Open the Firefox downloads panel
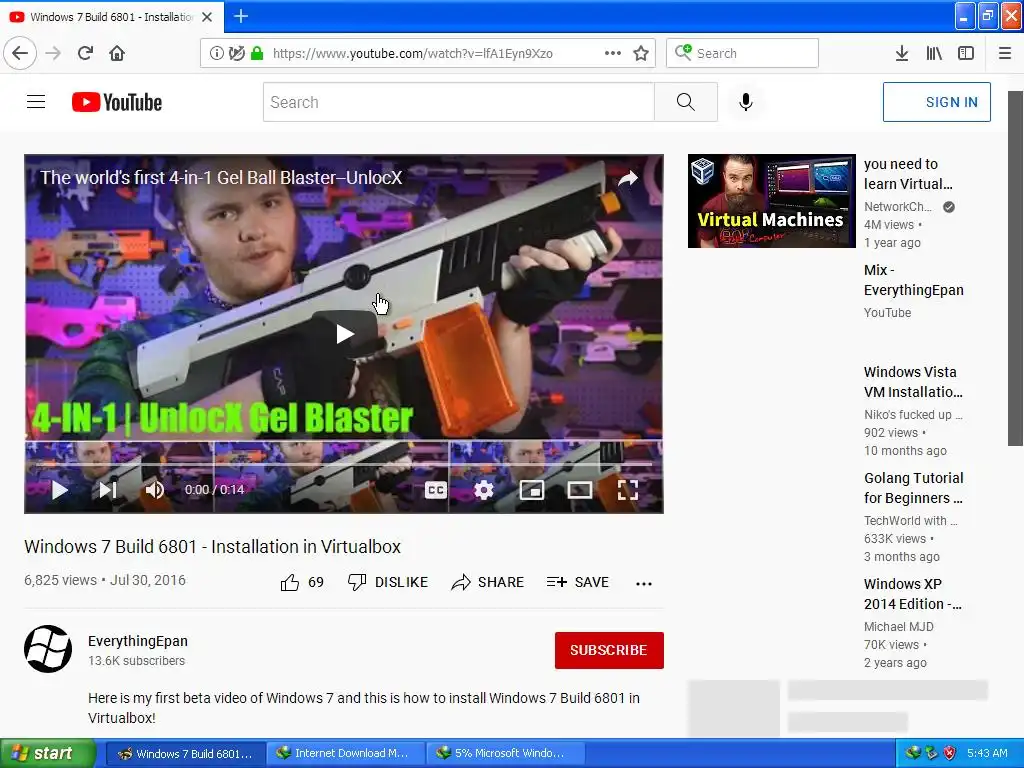 [902, 54]
